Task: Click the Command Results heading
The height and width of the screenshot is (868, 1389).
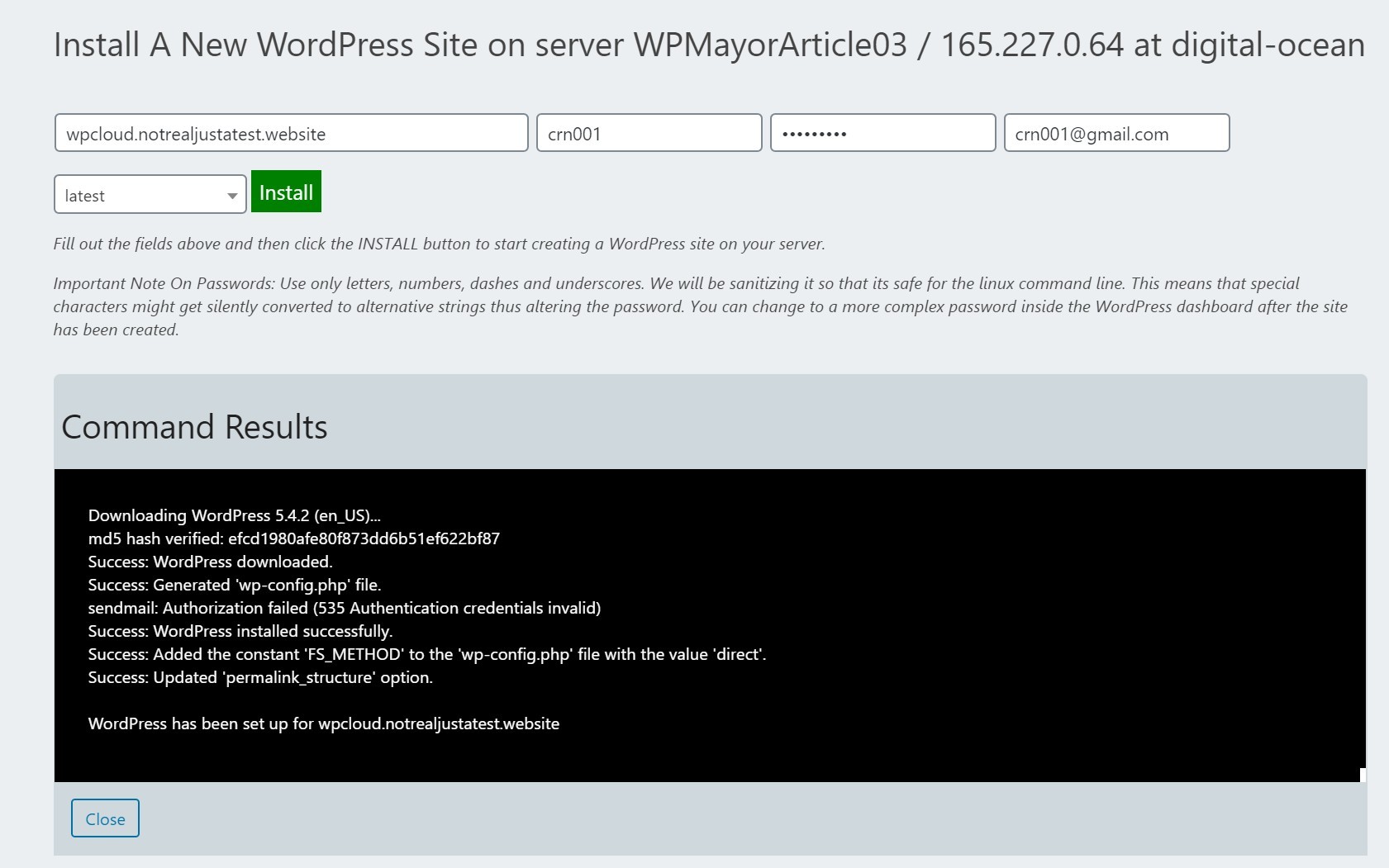Action: click(194, 427)
